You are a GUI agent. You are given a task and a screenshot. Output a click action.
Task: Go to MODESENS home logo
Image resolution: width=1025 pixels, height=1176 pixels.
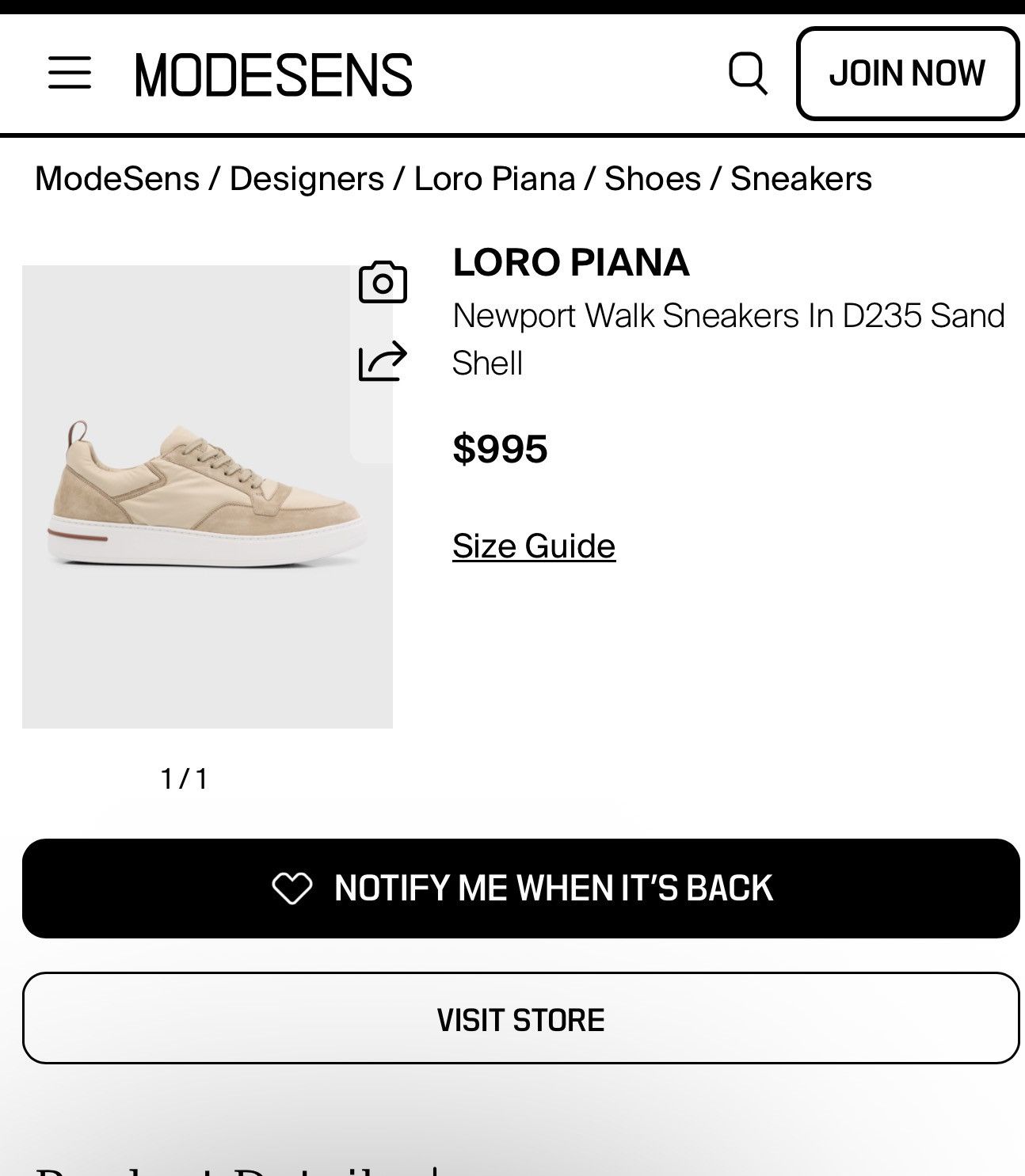click(273, 75)
